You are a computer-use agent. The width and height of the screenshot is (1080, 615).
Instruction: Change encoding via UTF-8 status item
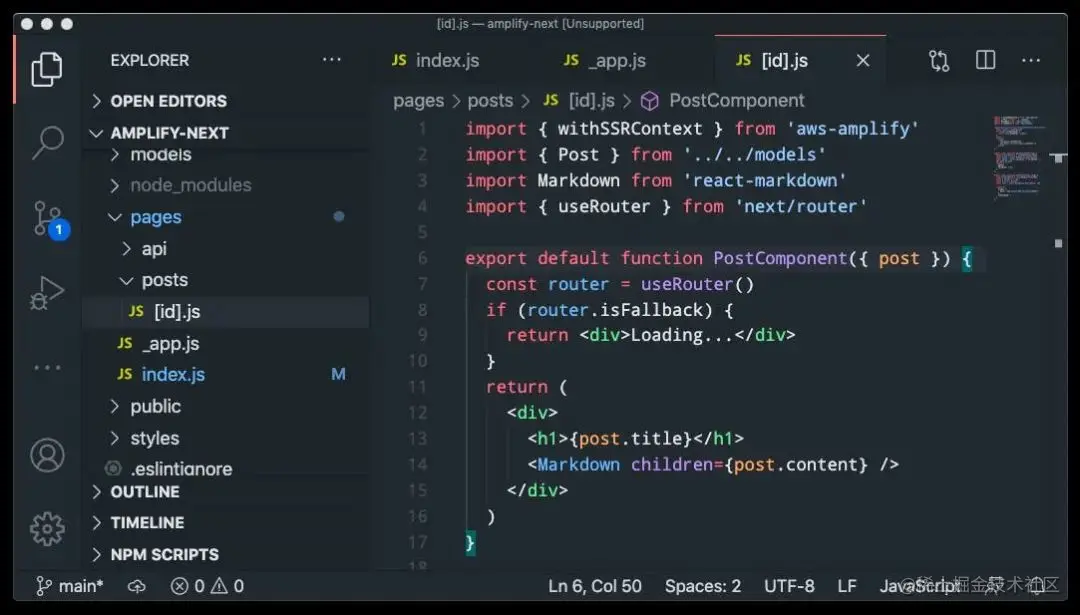tap(789, 586)
